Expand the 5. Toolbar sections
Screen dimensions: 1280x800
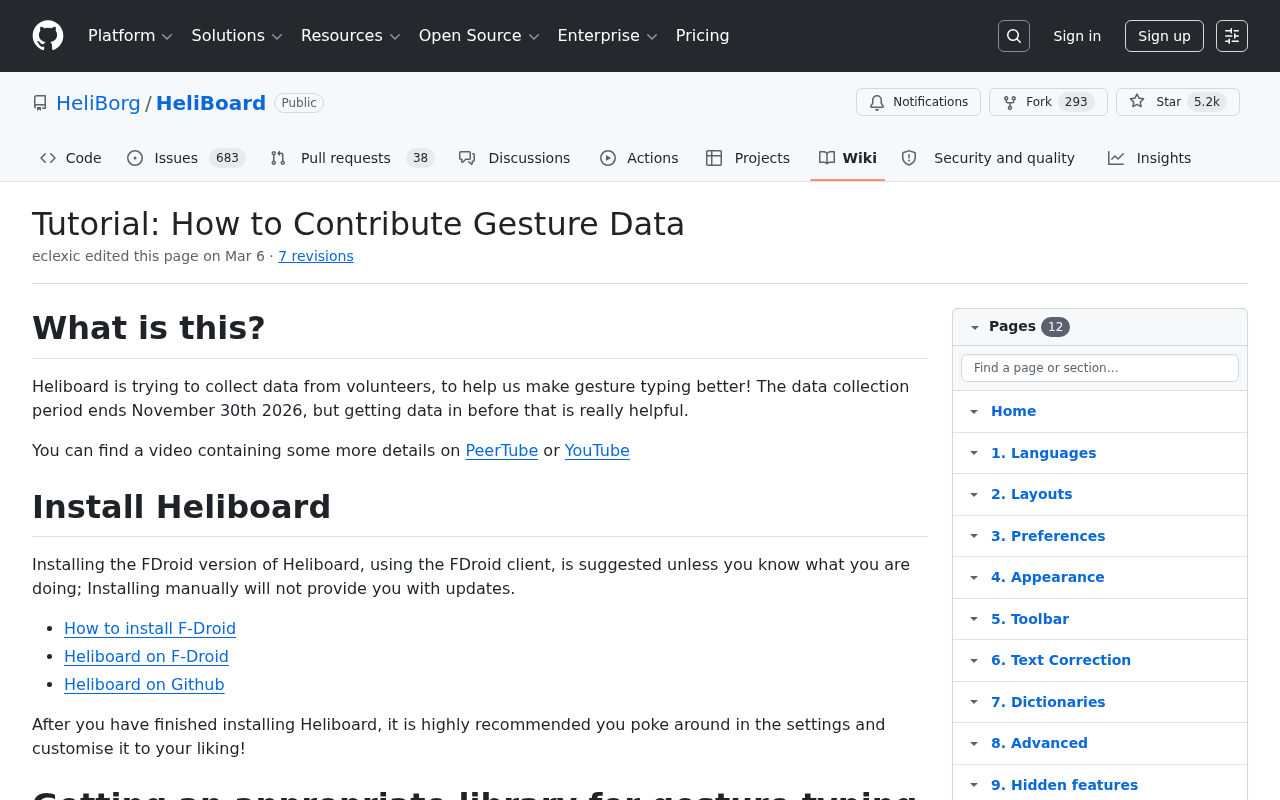[974, 619]
